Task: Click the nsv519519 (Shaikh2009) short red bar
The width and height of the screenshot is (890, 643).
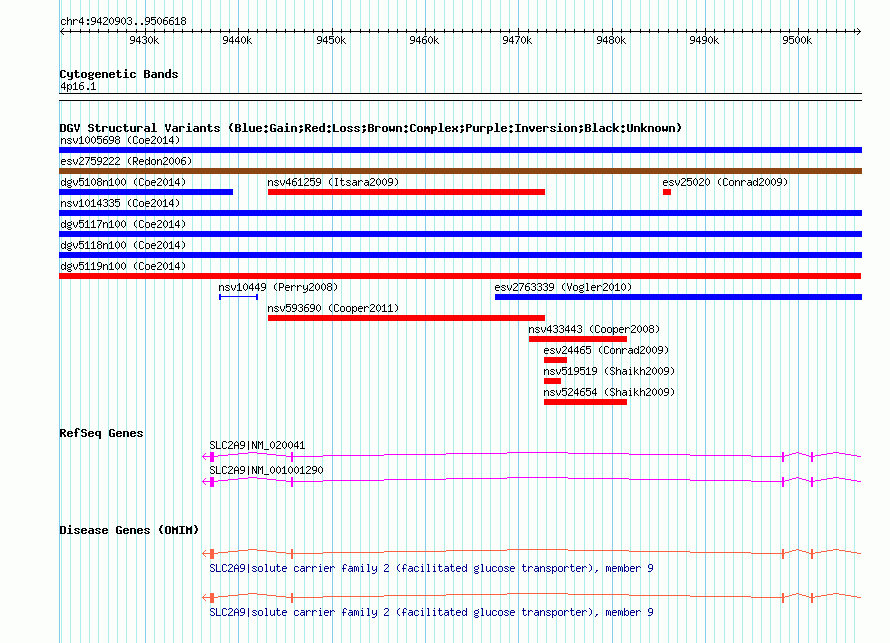Action: 552,381
